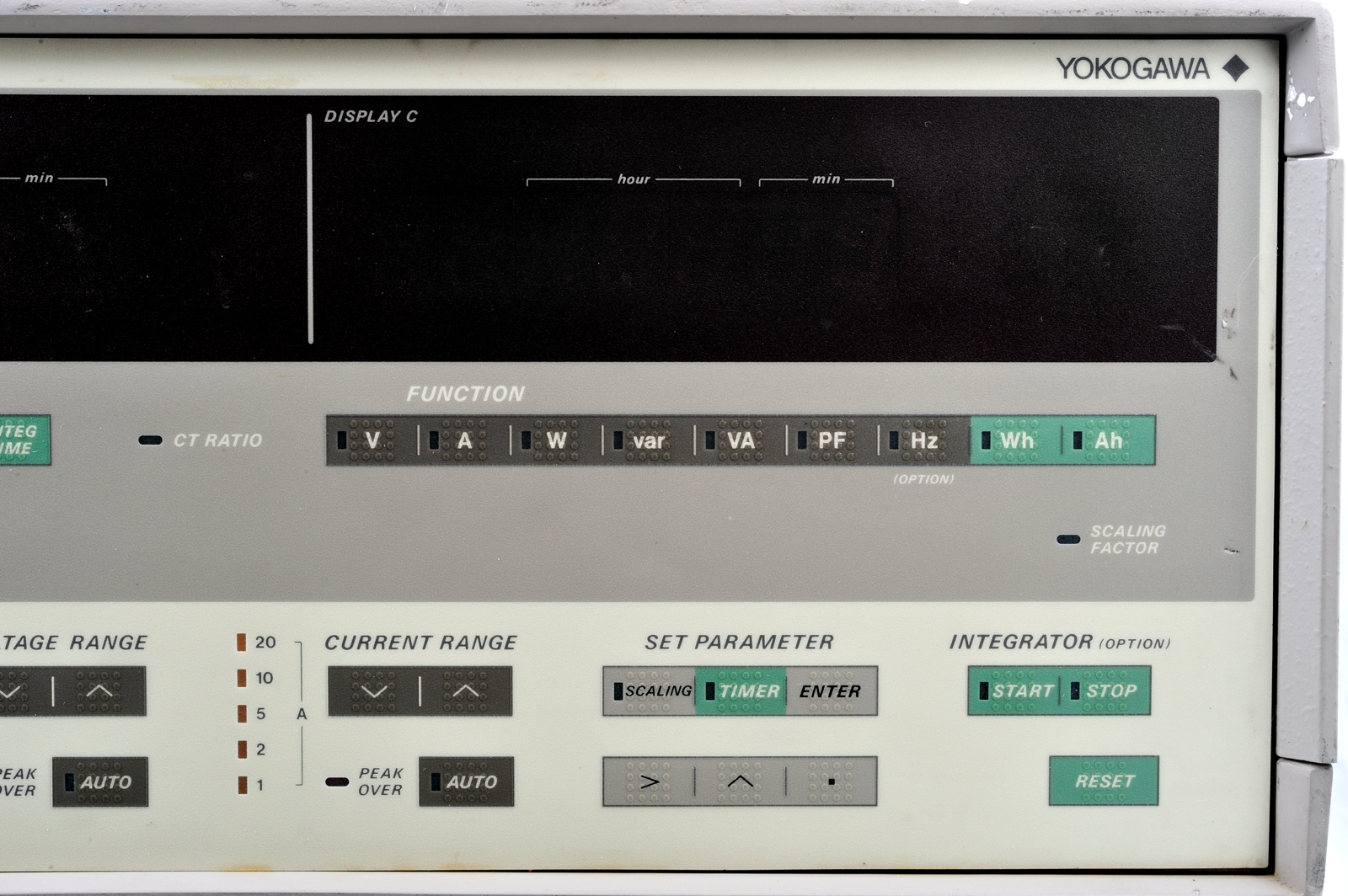Decrease current range with down arrow

(x=374, y=691)
